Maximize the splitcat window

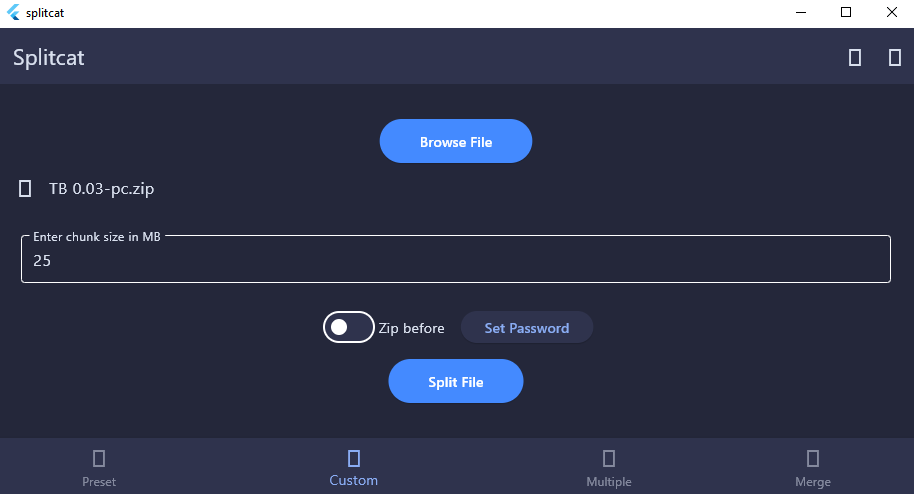click(x=846, y=13)
